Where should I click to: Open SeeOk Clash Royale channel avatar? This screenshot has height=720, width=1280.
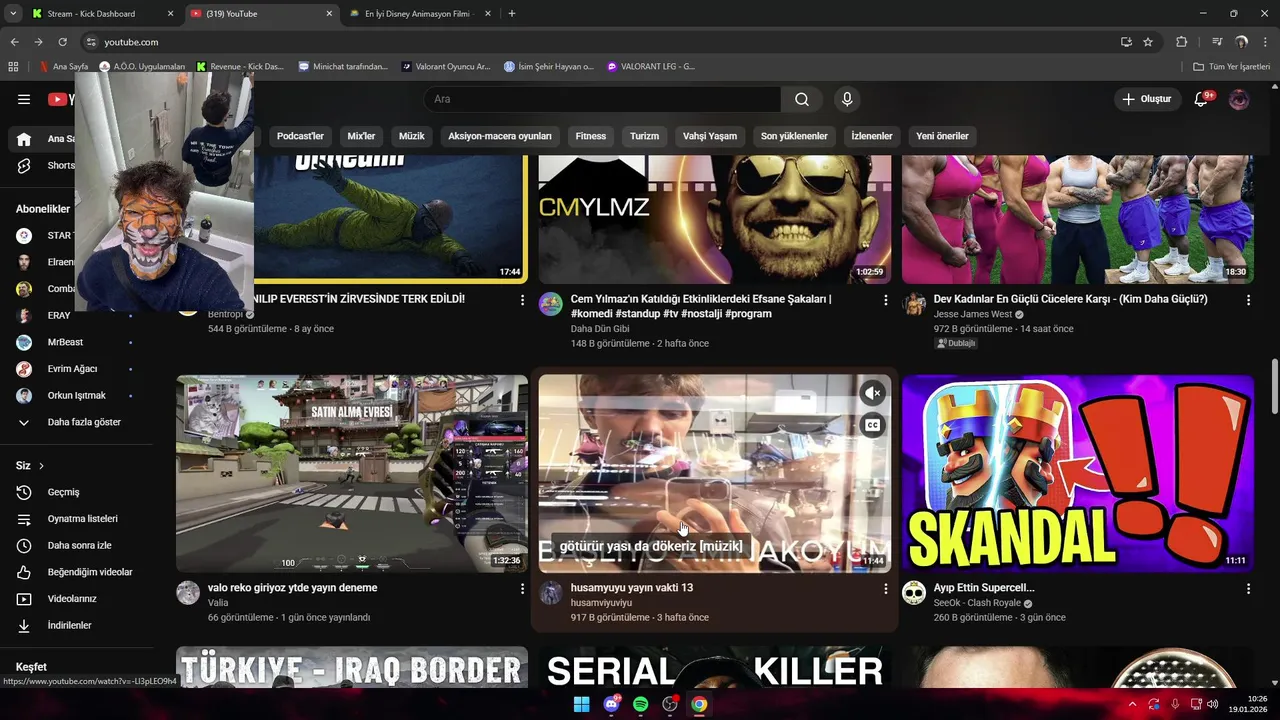914,593
